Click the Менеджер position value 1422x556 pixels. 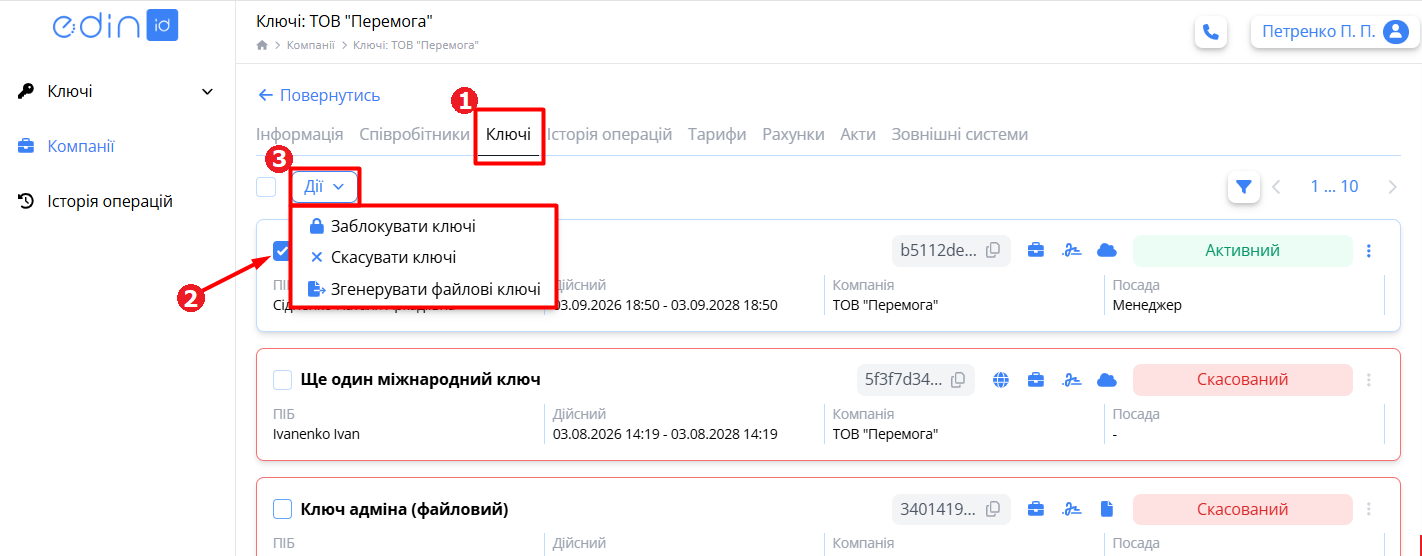pos(1147,305)
